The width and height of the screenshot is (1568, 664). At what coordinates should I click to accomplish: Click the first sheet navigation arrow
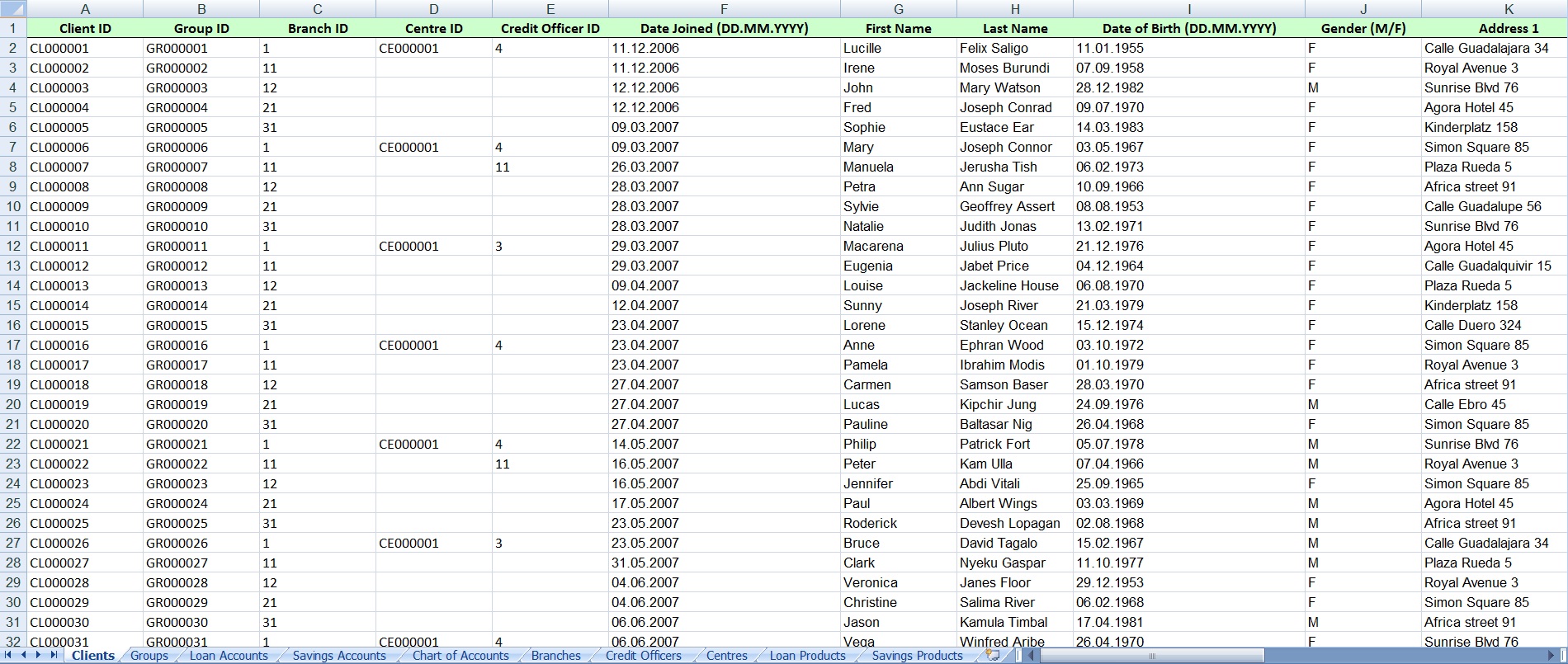[8, 655]
